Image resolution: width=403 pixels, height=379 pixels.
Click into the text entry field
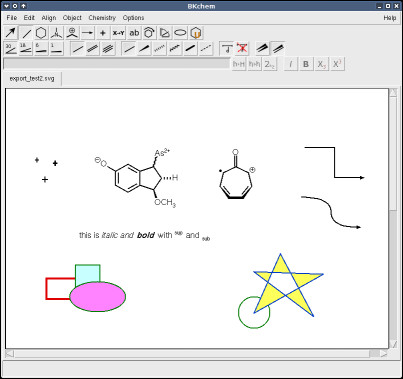tap(117, 63)
